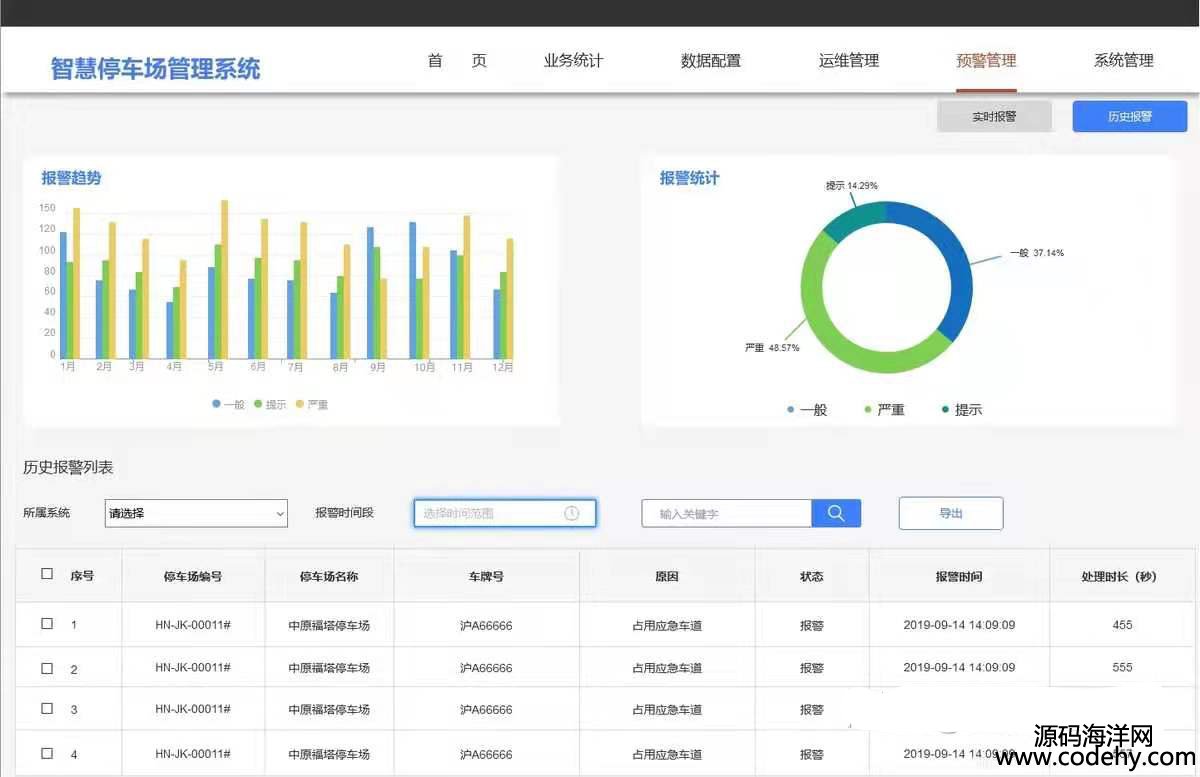Click plate 沪A66666 in row 3
1200x777 pixels.
(486, 710)
